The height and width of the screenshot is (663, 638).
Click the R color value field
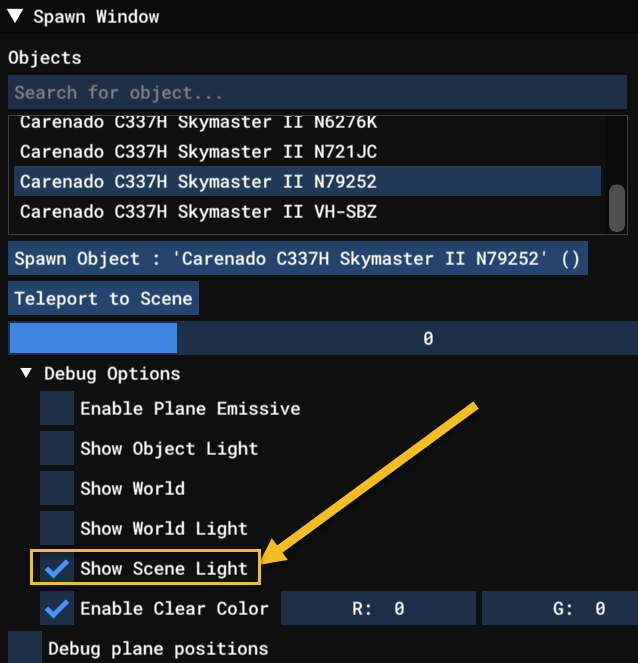[x=378, y=609]
